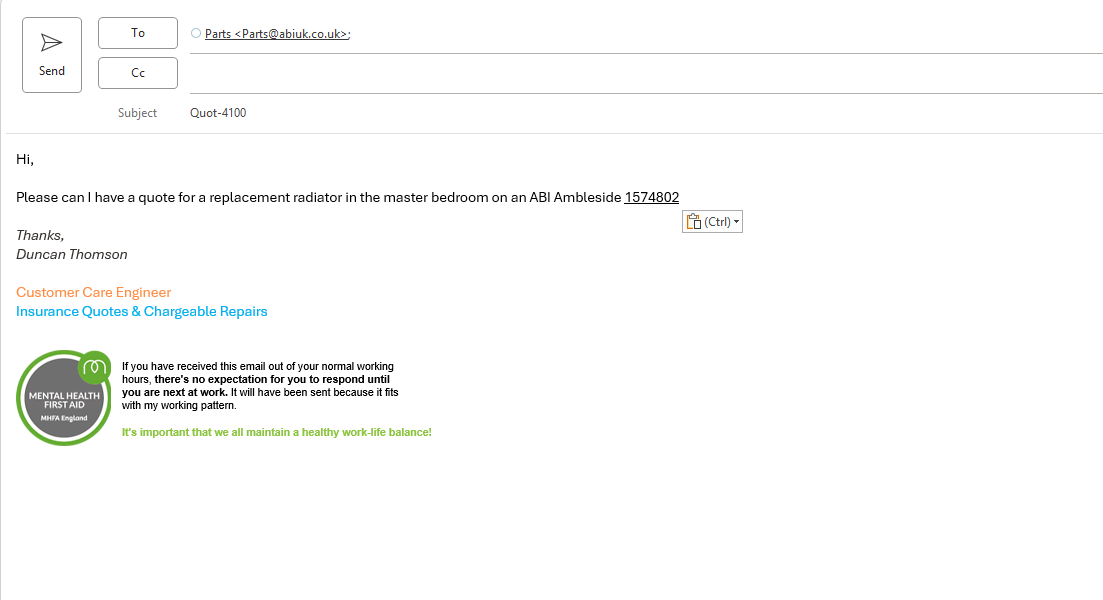Screen dimensions: 1103x600
Task: Open the Cc address book button
Action: click(x=138, y=73)
